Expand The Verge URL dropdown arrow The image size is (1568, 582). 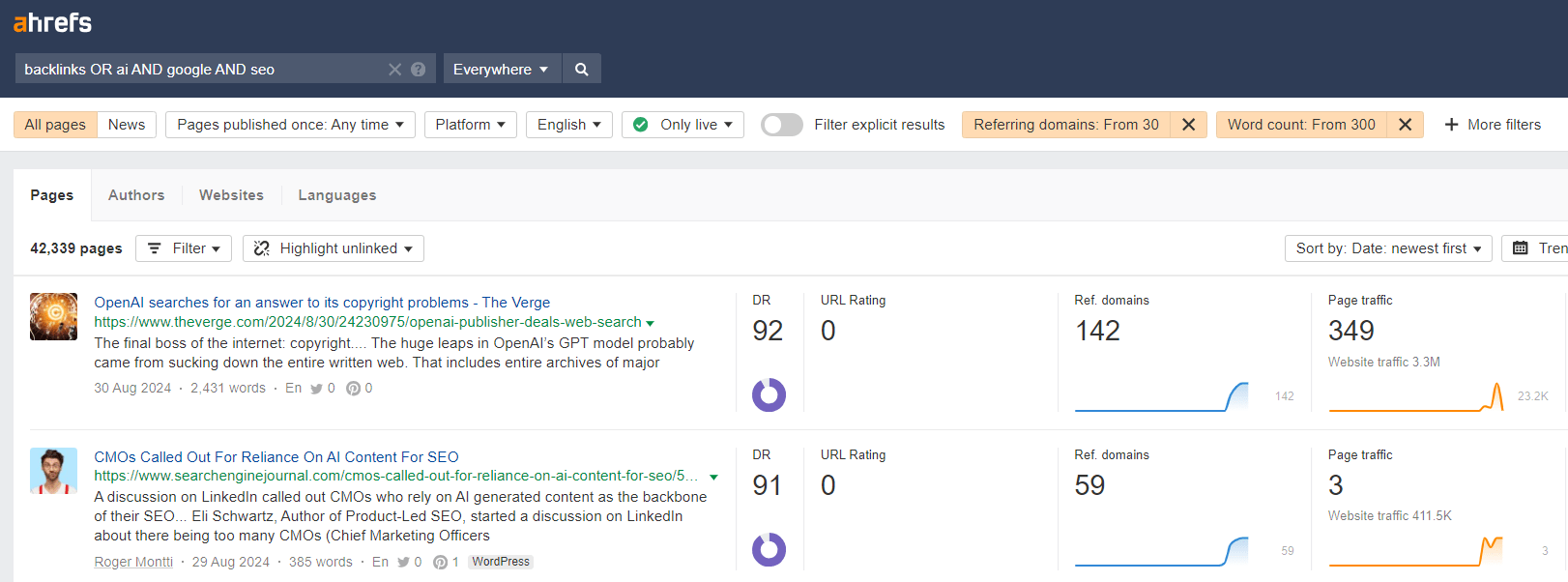coord(650,323)
